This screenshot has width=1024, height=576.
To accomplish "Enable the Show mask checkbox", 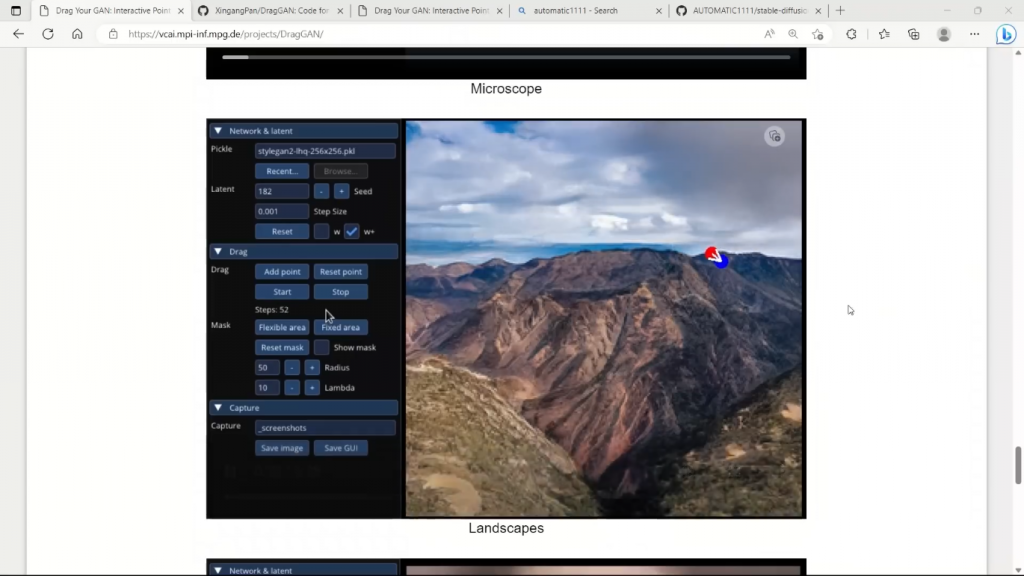I will (x=321, y=347).
